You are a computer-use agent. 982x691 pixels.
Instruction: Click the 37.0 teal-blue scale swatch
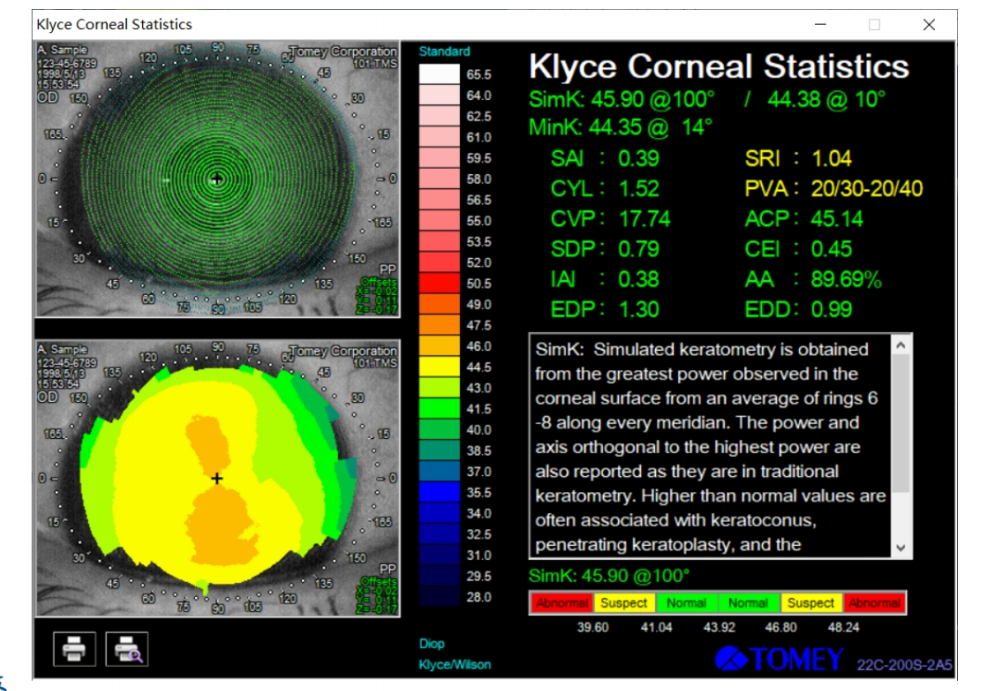click(439, 471)
